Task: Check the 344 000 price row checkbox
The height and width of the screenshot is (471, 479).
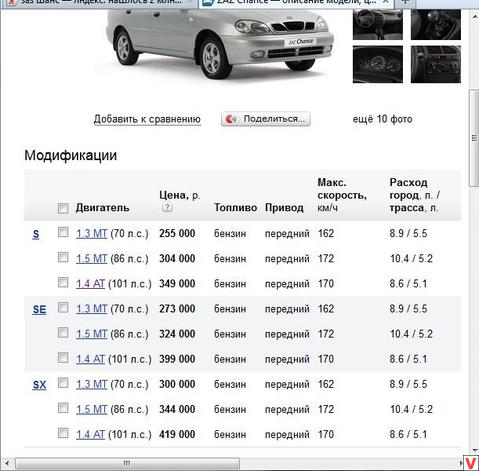Action: click(x=63, y=408)
